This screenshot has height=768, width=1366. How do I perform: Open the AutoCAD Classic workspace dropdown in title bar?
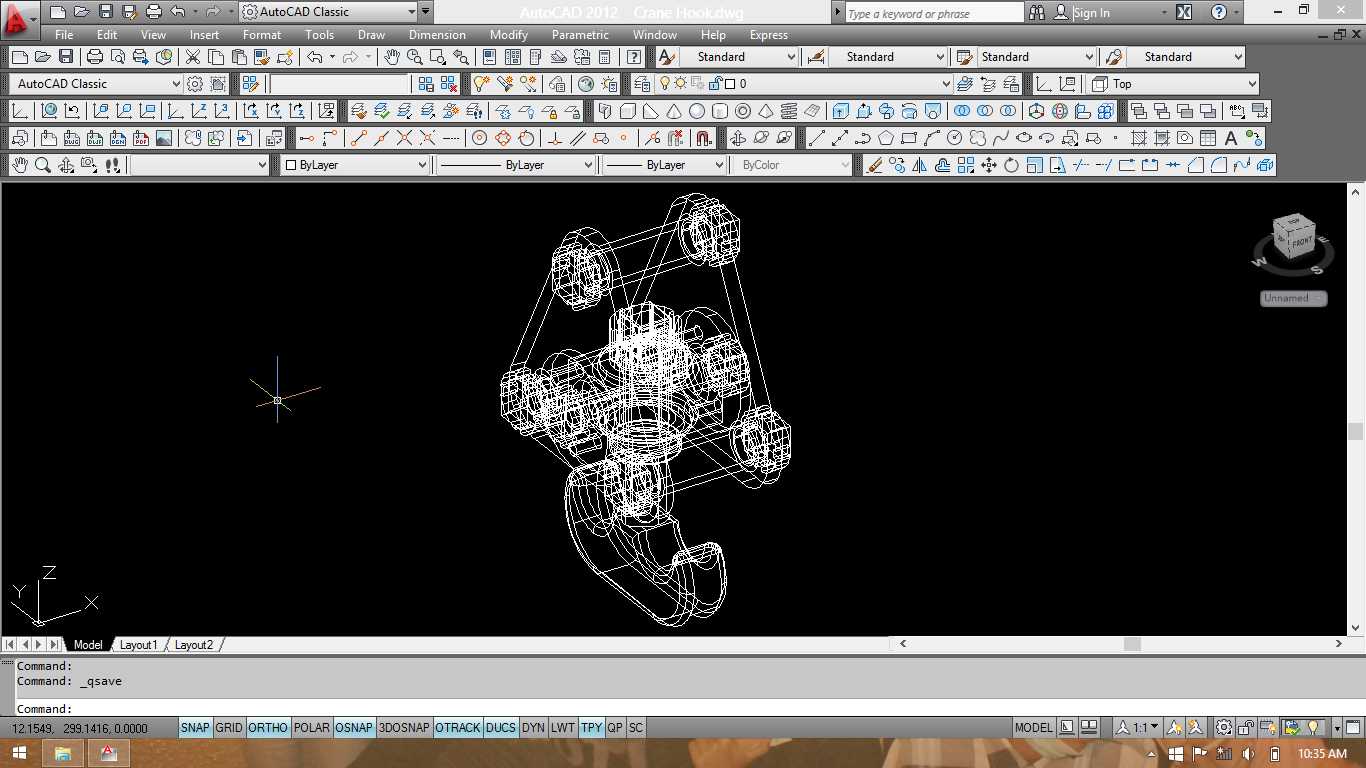click(x=328, y=12)
